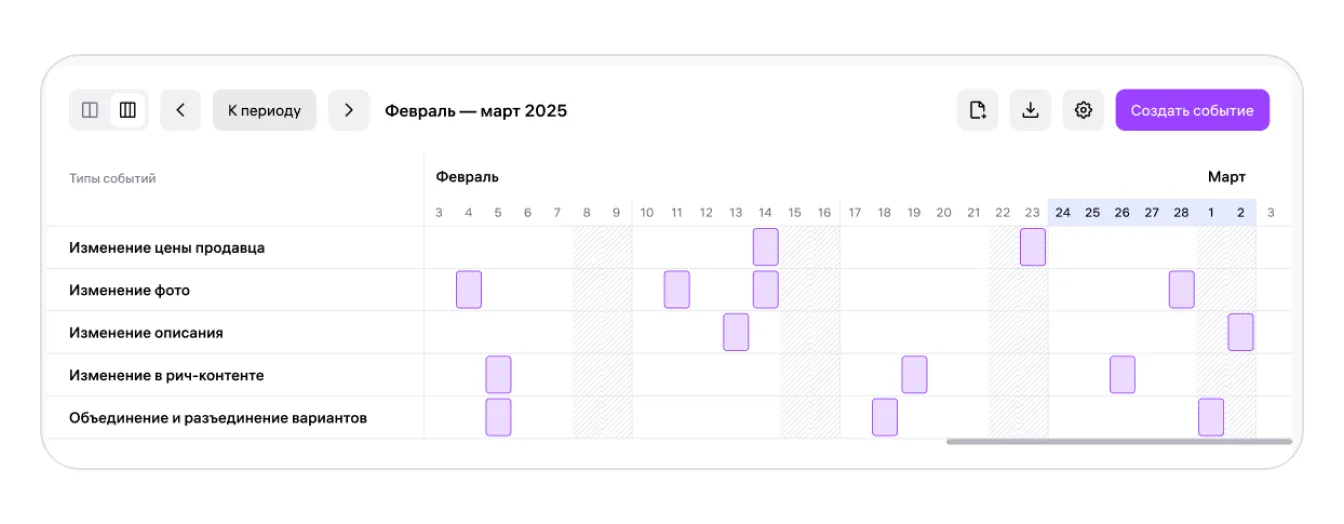1344x524 pixels.
Task: Click the horizontal scrollbar under the calendar
Action: click(x=1119, y=441)
